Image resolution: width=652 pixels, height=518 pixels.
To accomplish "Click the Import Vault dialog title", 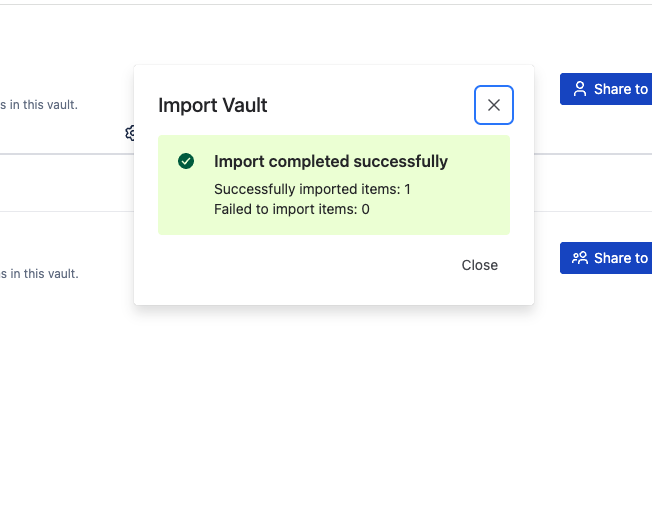I will coord(213,105).
